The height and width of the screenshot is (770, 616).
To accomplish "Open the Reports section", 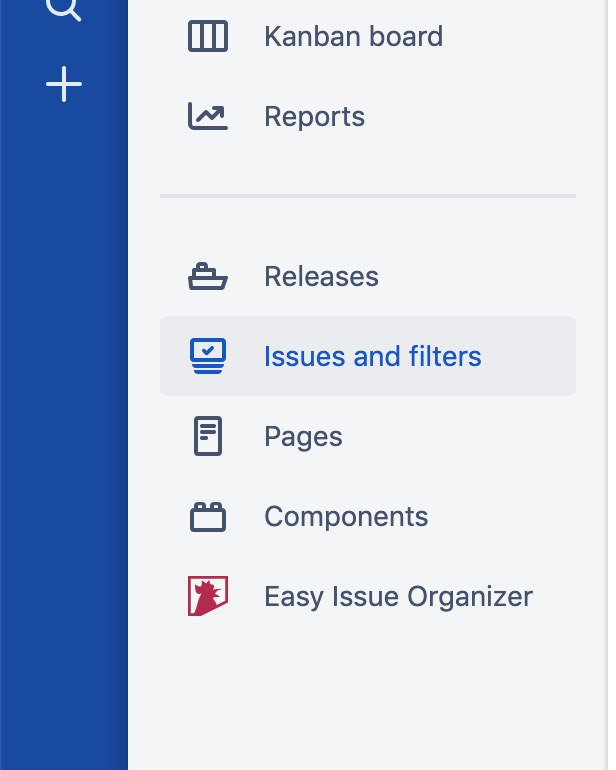I will click(368, 116).
